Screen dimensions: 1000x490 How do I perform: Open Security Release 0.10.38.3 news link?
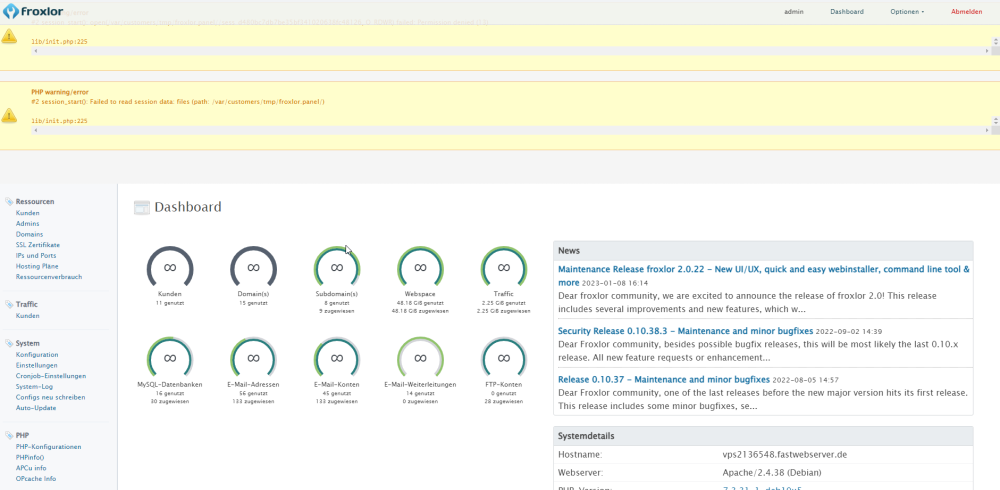tap(686, 331)
